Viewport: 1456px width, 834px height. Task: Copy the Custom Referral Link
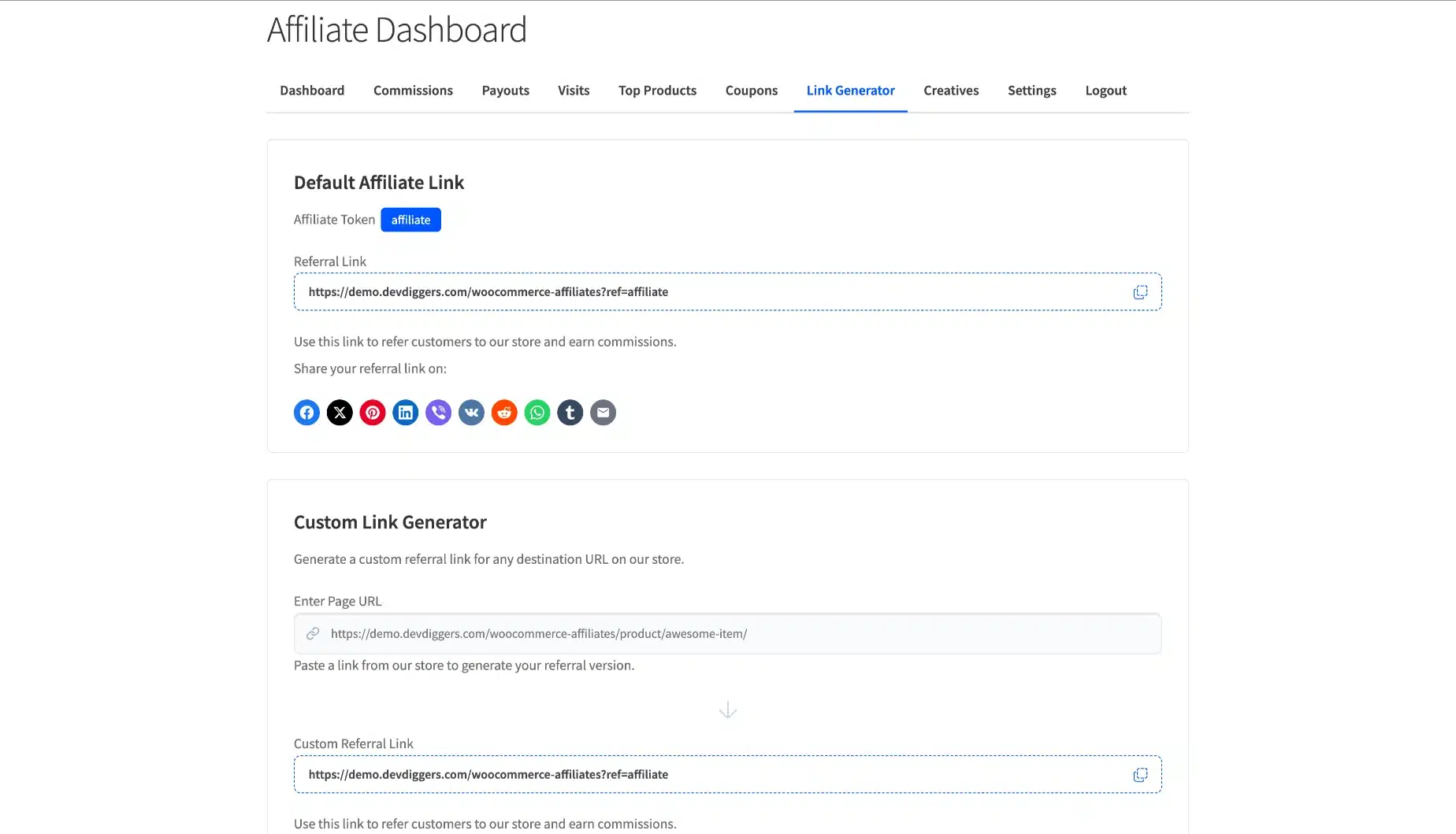coord(1140,775)
